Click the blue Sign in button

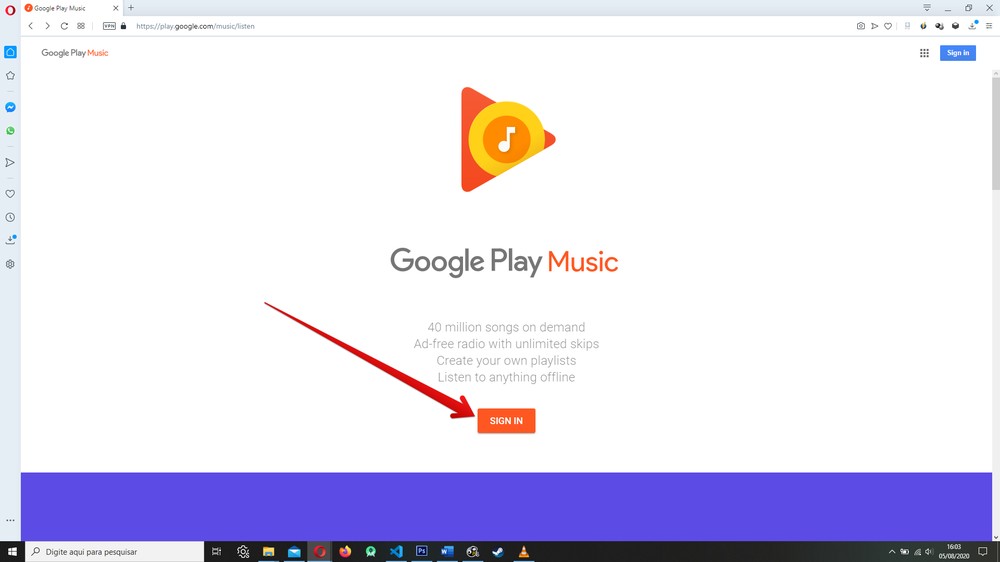click(958, 53)
